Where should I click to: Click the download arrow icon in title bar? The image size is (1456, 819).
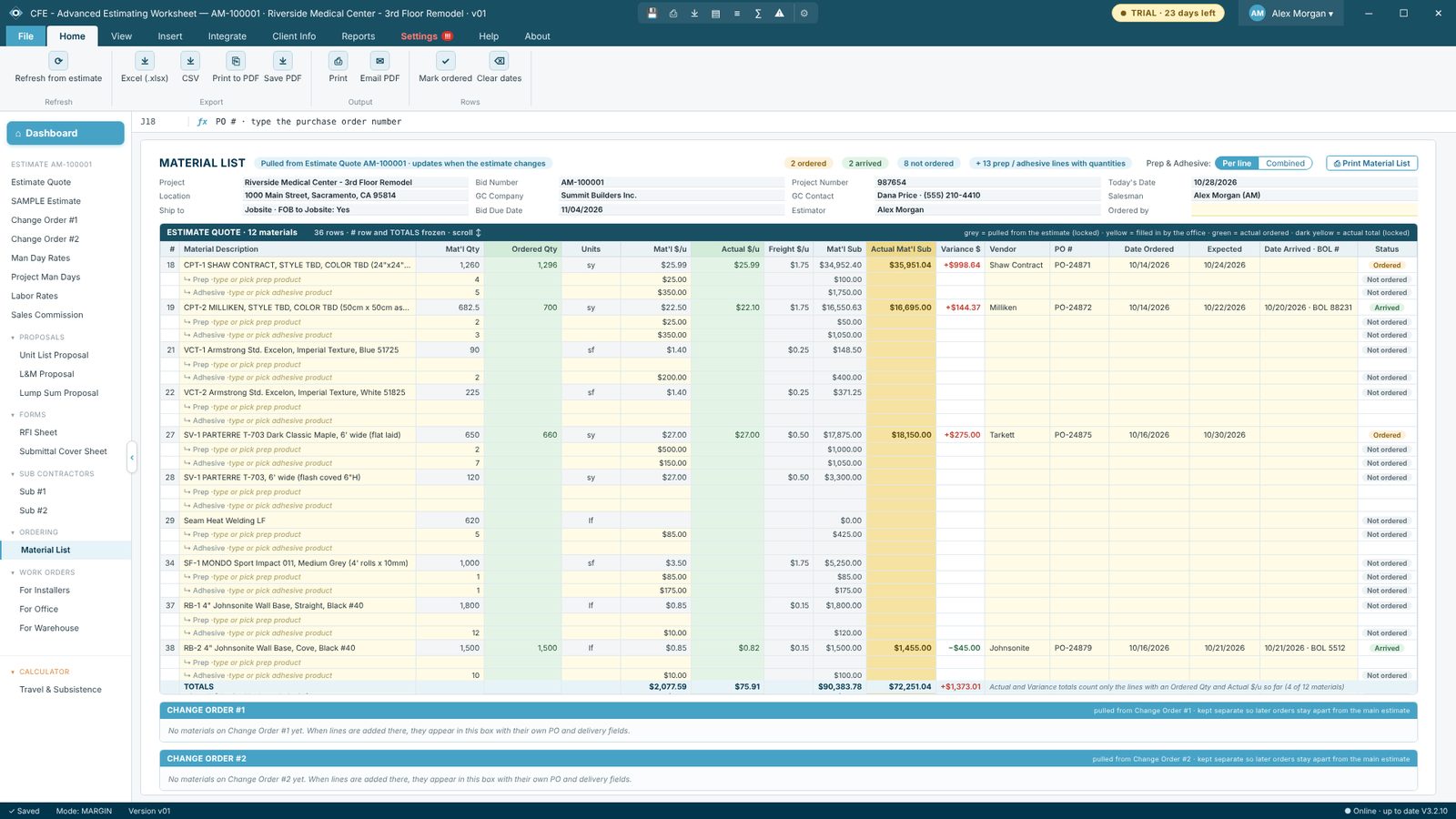(694, 14)
